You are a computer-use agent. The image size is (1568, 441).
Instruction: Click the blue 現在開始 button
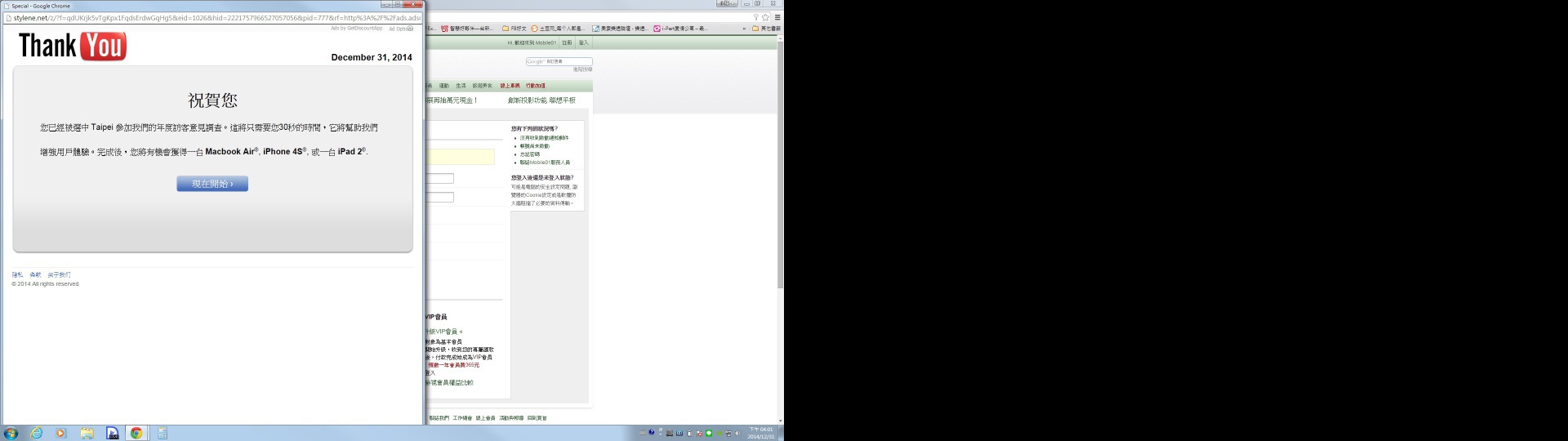(212, 184)
